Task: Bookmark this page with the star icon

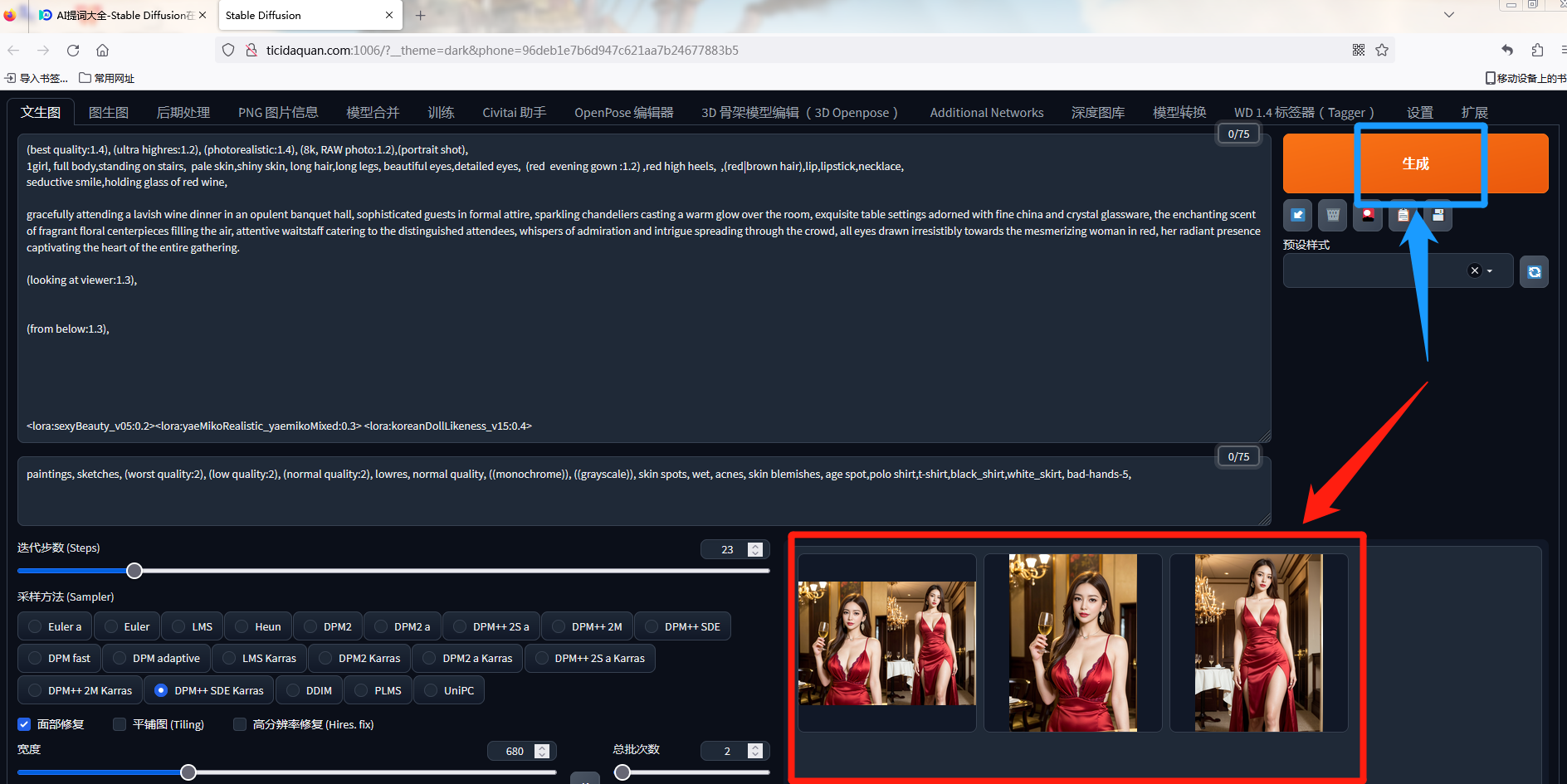Action: 1382,50
